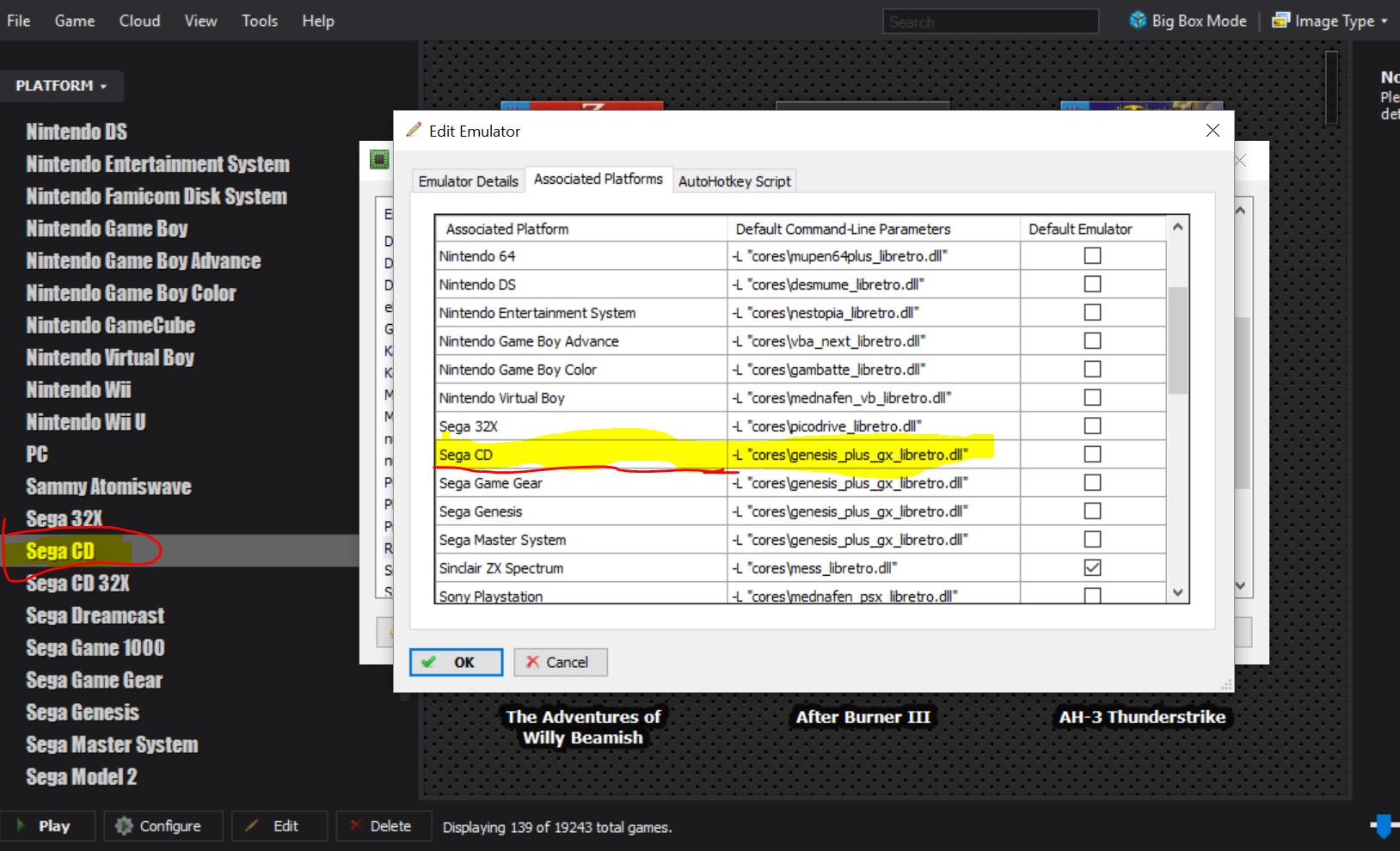1400x851 pixels.
Task: Click the Sega 32X picodrive parameters cell
Action: 874,425
